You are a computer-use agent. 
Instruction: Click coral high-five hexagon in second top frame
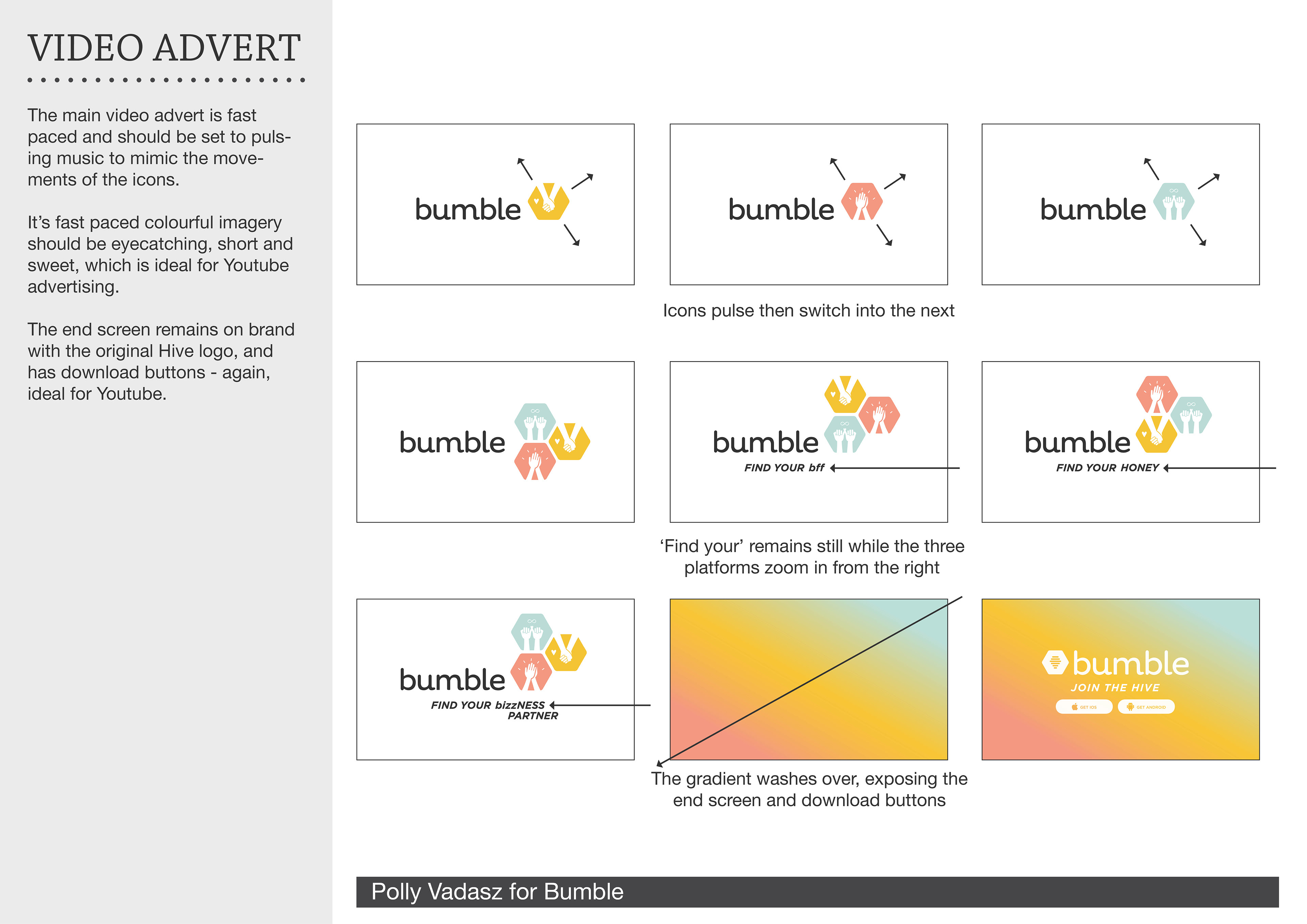click(x=862, y=201)
